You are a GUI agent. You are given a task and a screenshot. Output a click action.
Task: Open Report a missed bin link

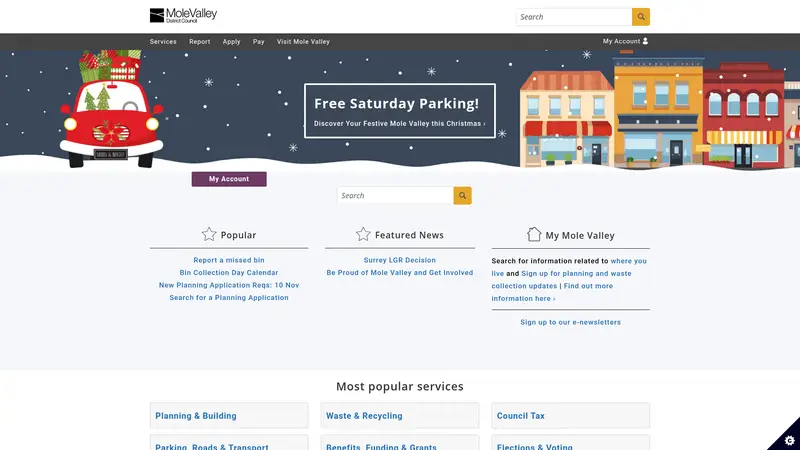229,260
